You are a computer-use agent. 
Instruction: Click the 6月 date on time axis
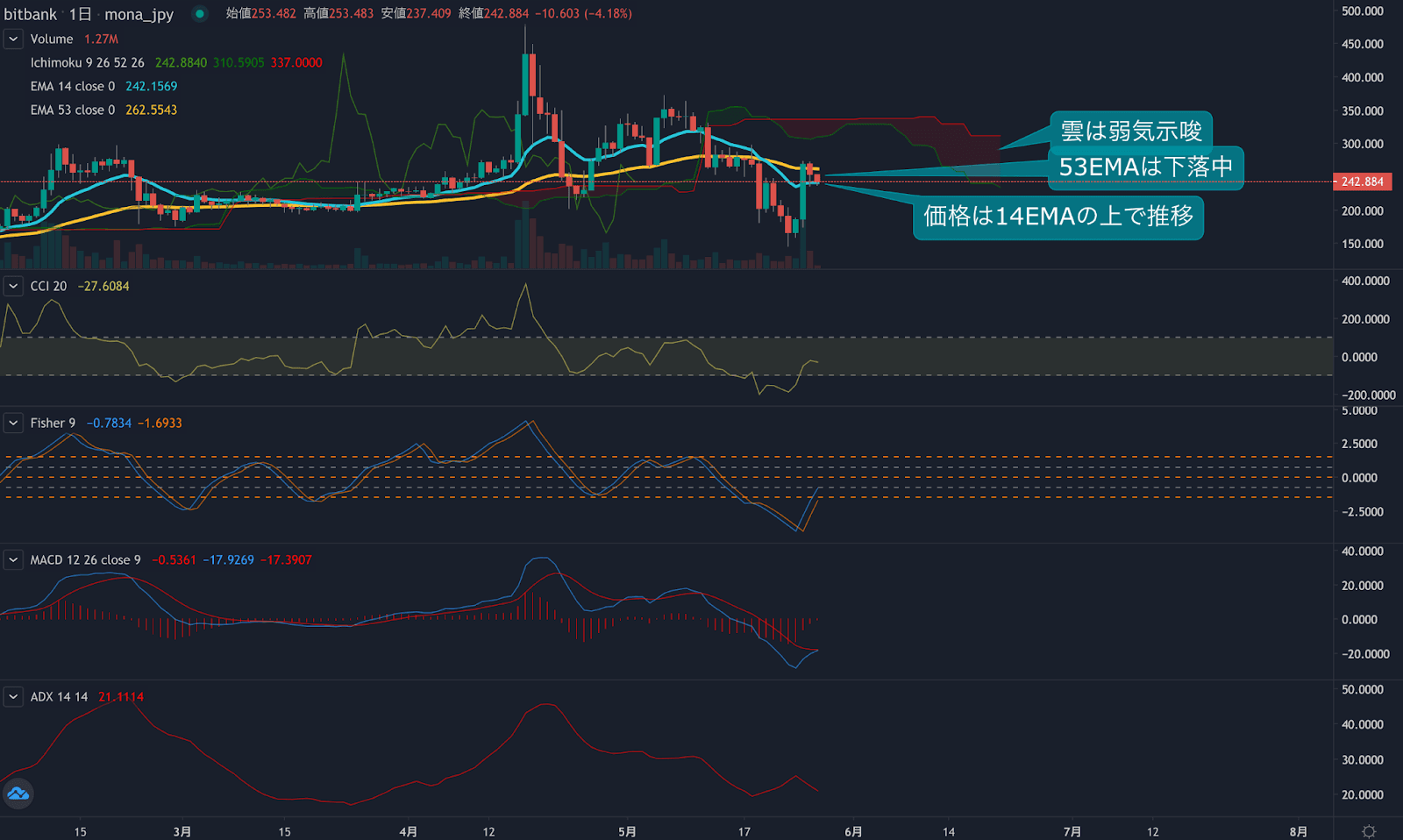(x=853, y=831)
